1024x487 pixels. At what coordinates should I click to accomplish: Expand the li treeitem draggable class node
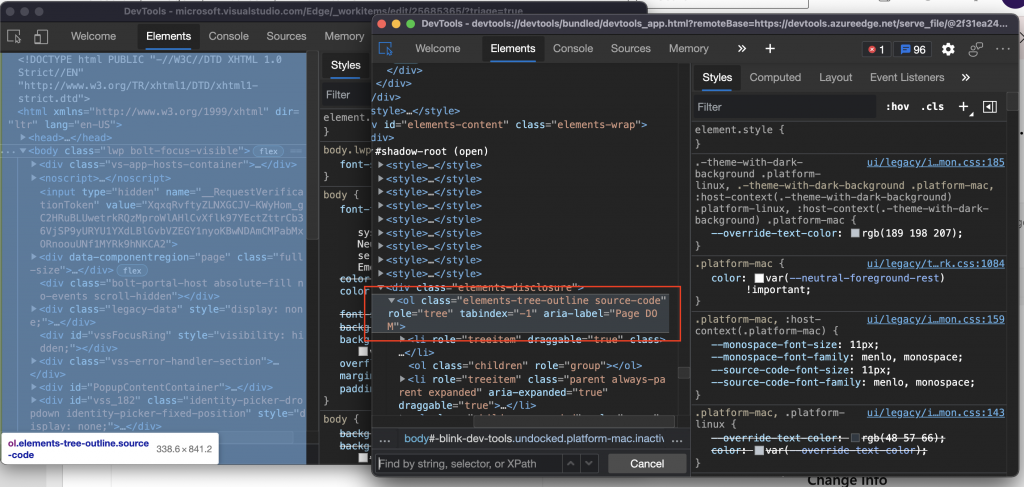[403, 339]
